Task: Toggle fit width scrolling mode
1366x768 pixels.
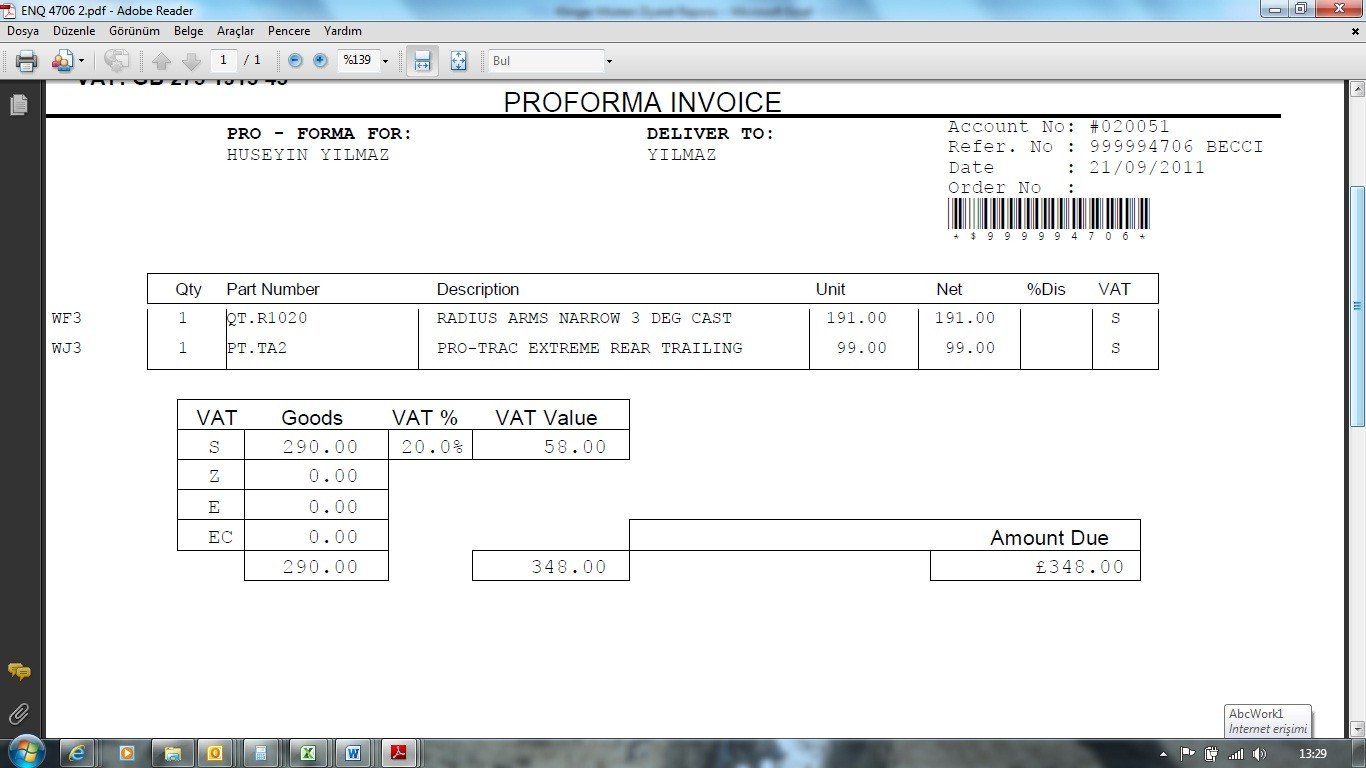Action: click(x=422, y=61)
